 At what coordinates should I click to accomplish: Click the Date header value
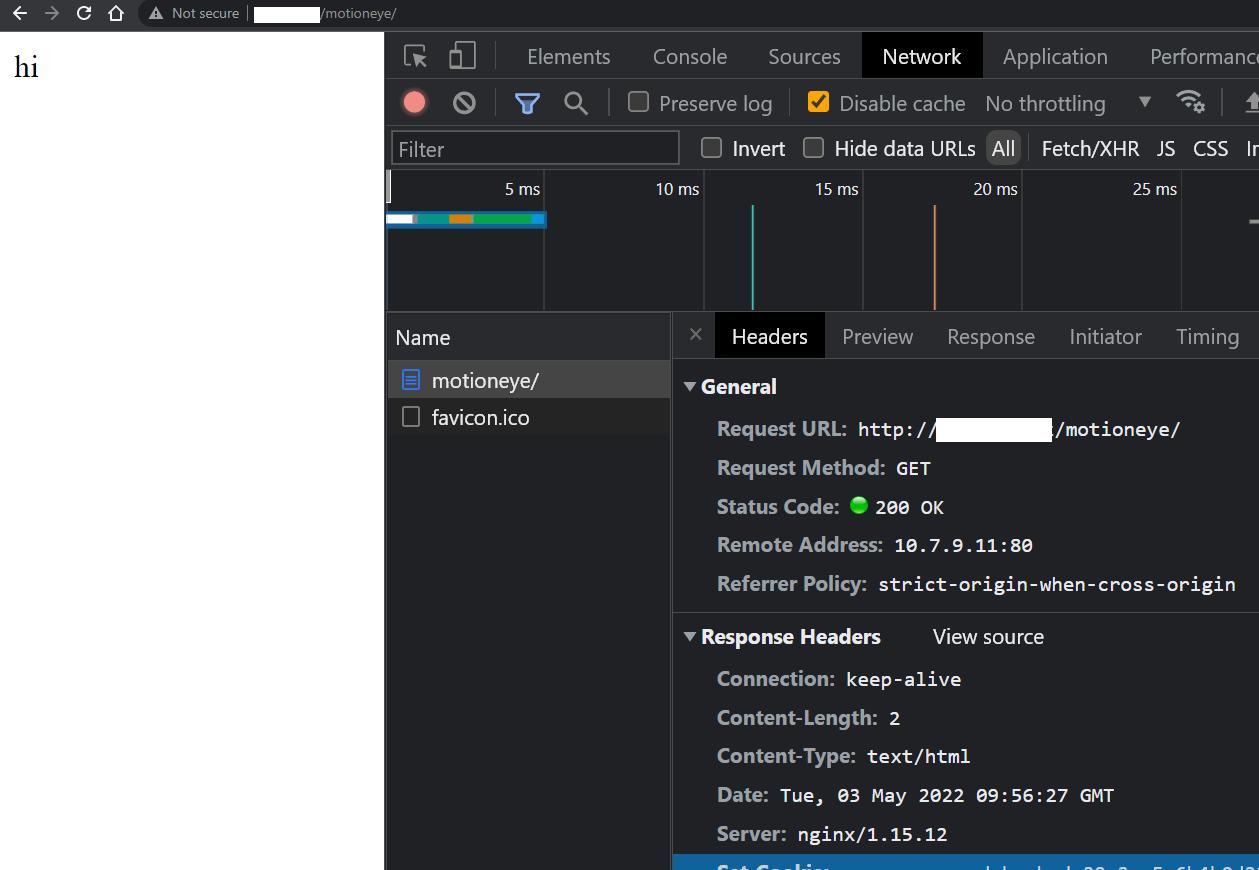[x=947, y=796]
